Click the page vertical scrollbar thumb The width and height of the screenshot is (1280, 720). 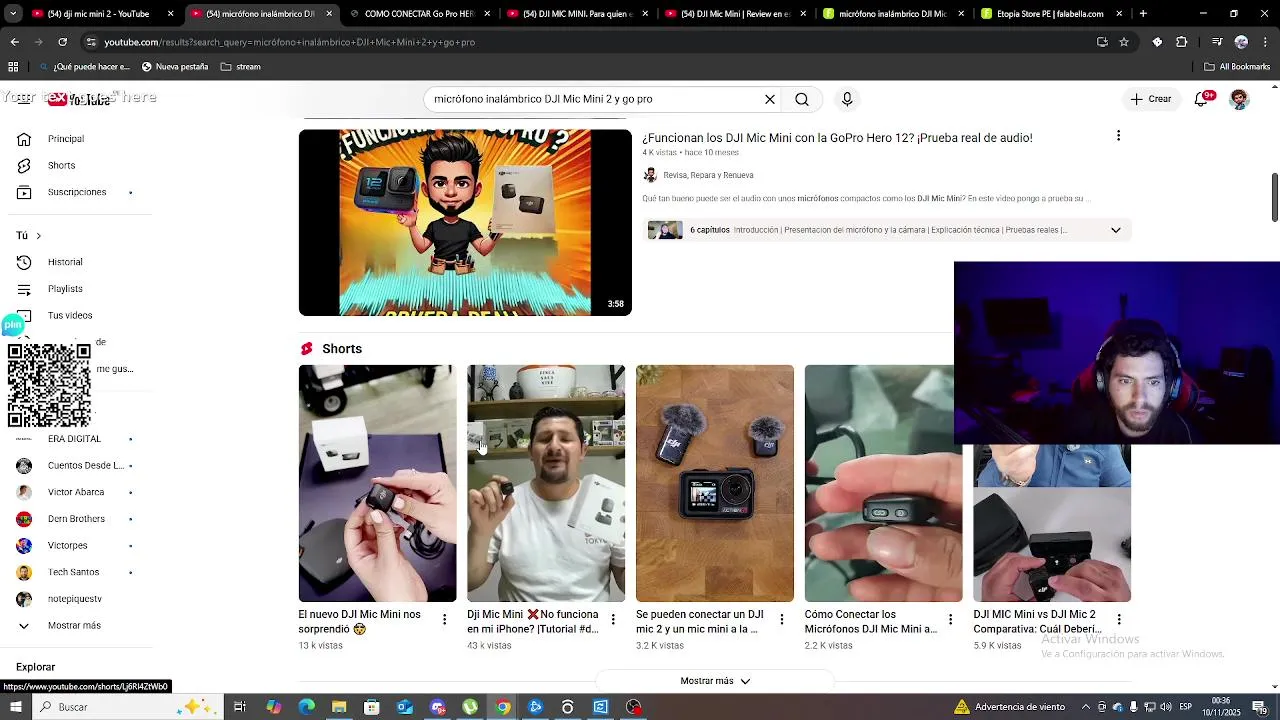click(x=1274, y=198)
